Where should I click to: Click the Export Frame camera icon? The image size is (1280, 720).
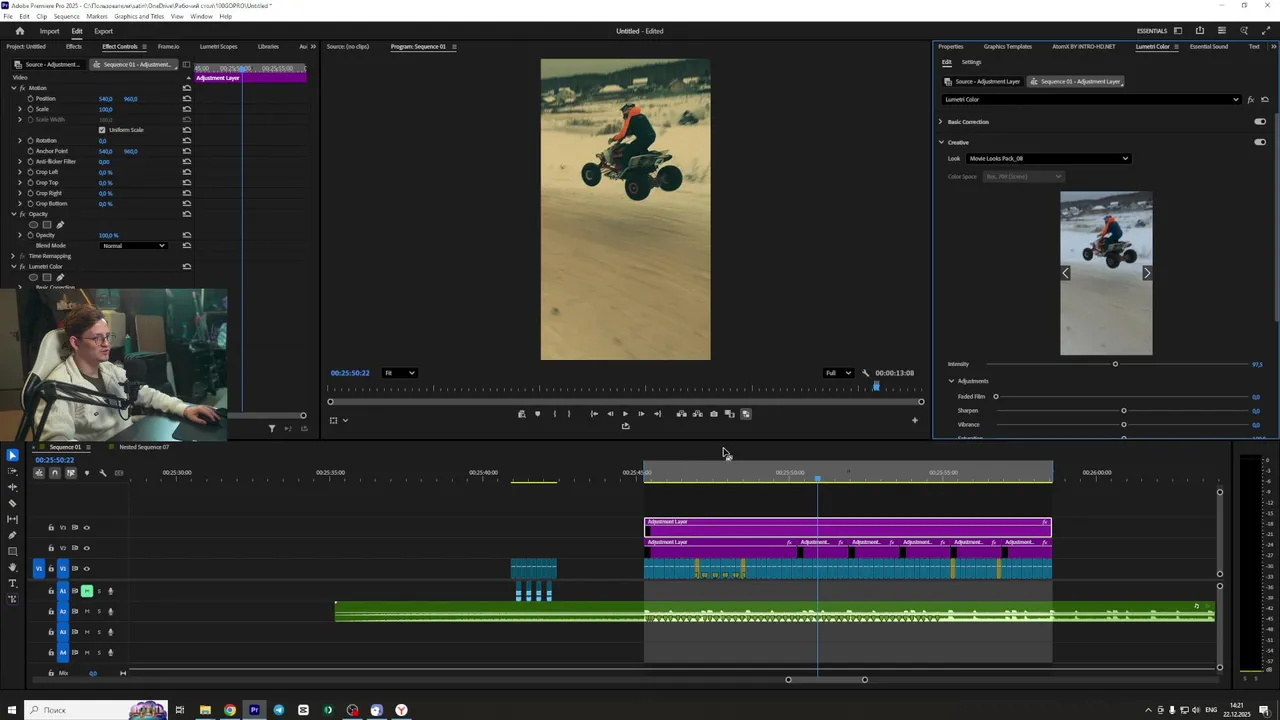[713, 414]
